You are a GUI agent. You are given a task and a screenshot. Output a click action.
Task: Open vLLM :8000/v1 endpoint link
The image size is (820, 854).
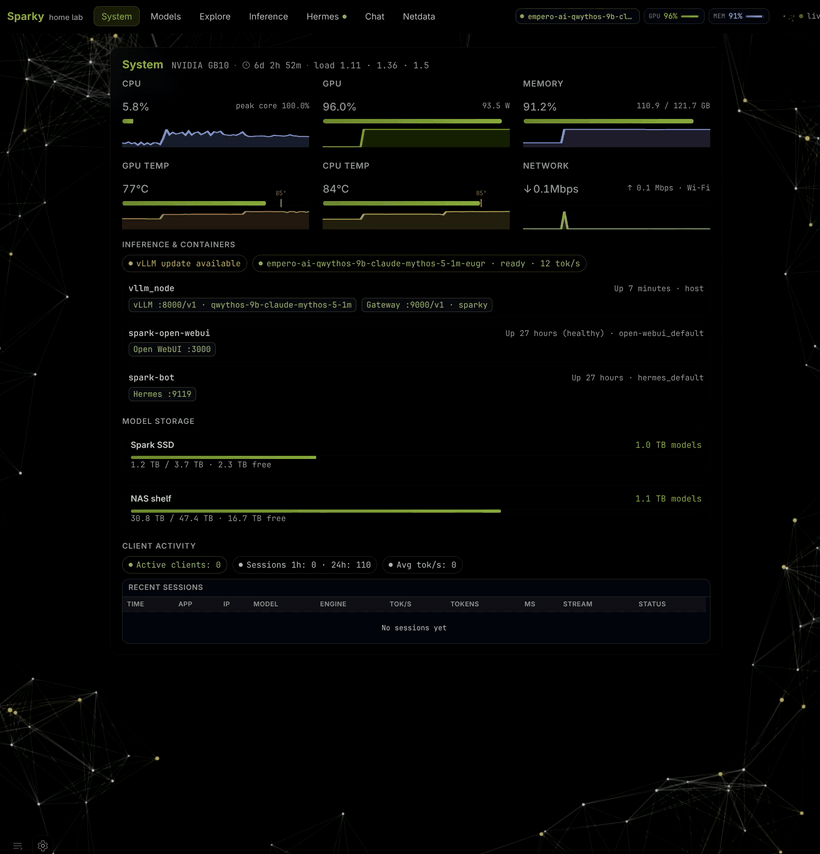click(x=242, y=305)
